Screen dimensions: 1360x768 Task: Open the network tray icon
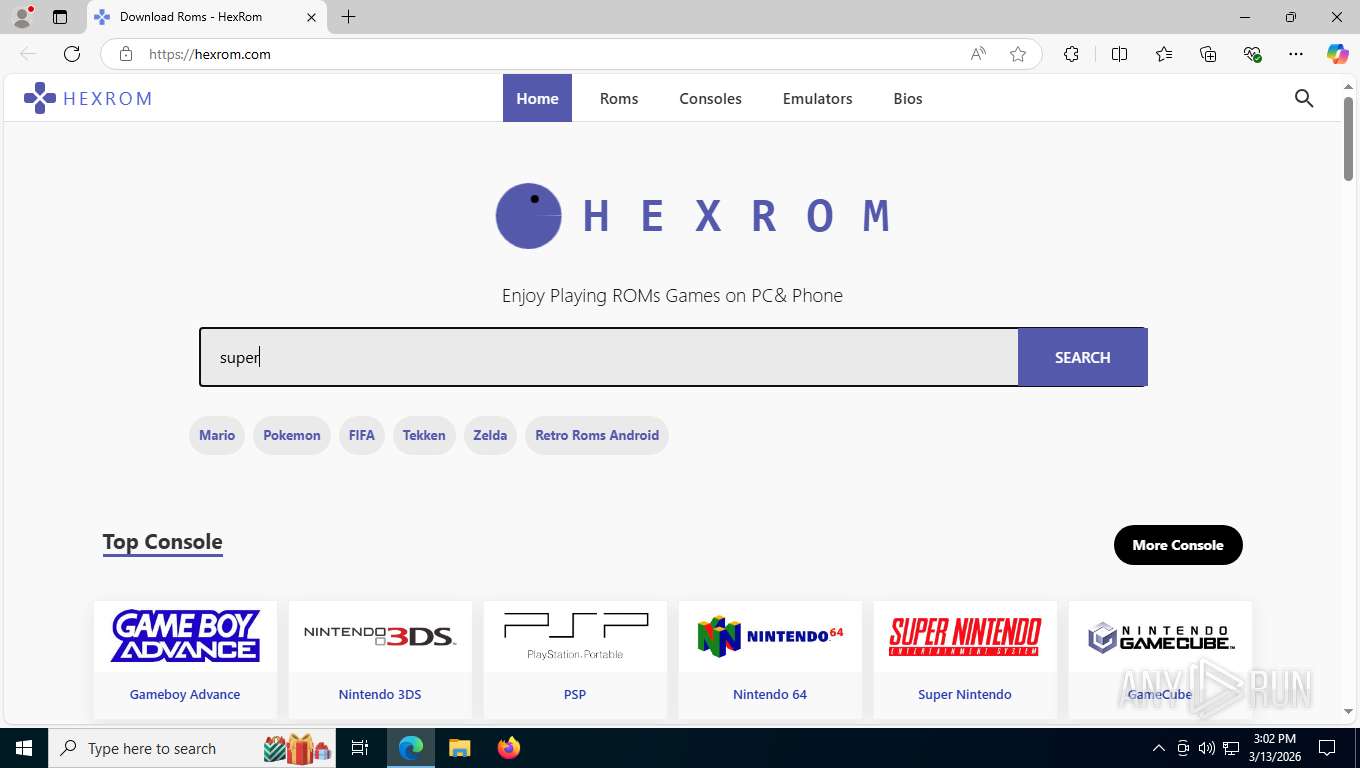click(1231, 748)
